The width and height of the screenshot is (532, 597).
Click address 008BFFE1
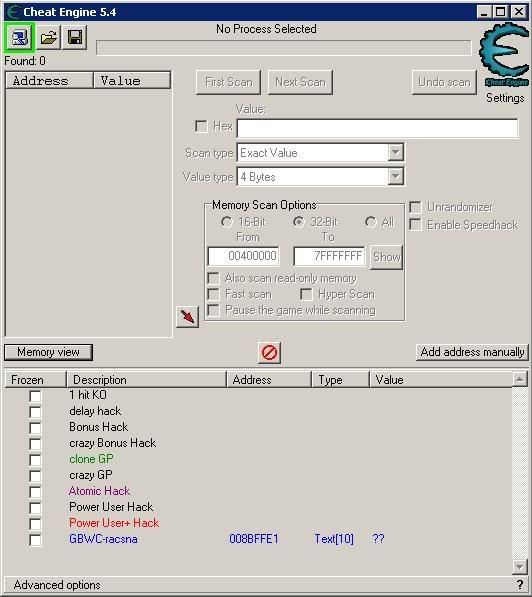click(254, 539)
